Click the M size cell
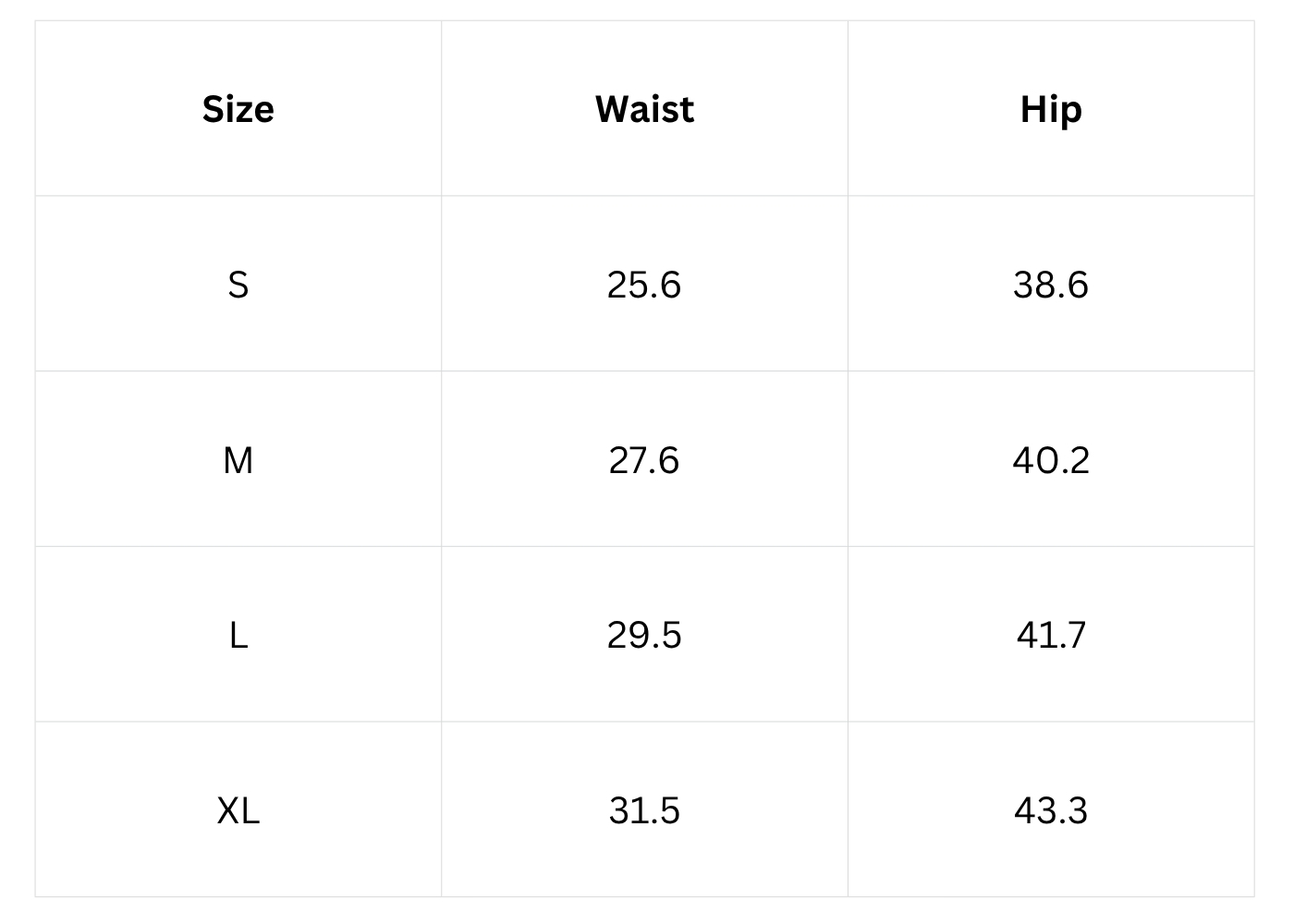The height and width of the screenshot is (924, 1294). pyautogui.click(x=238, y=460)
